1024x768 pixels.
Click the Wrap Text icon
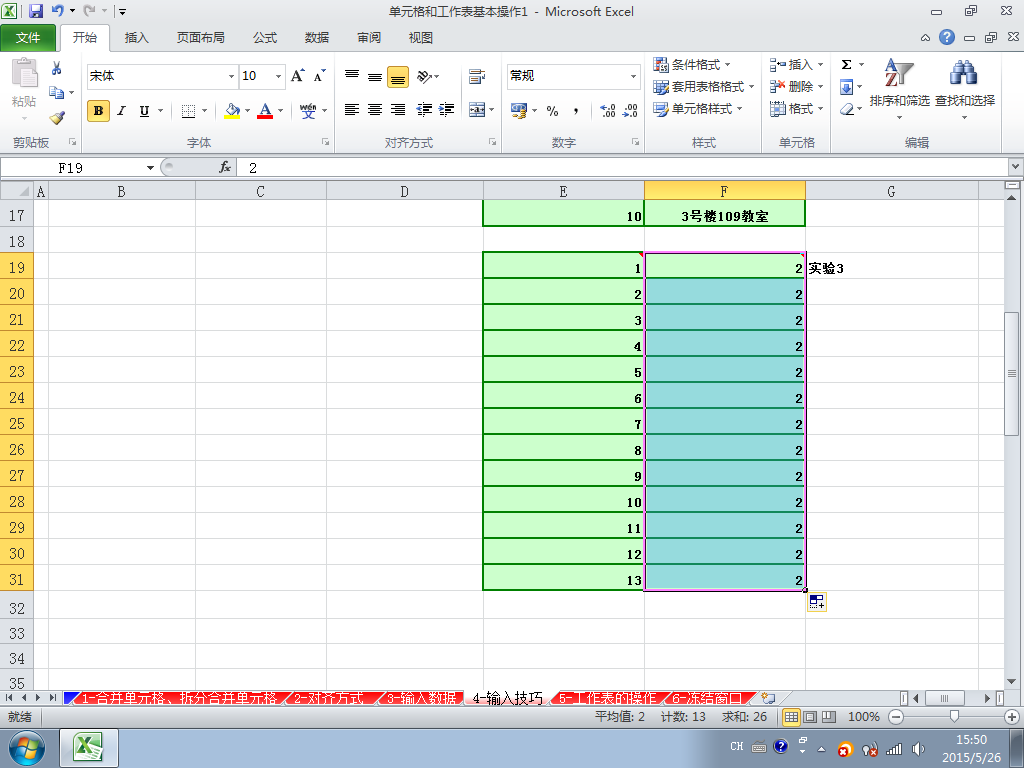pos(477,76)
